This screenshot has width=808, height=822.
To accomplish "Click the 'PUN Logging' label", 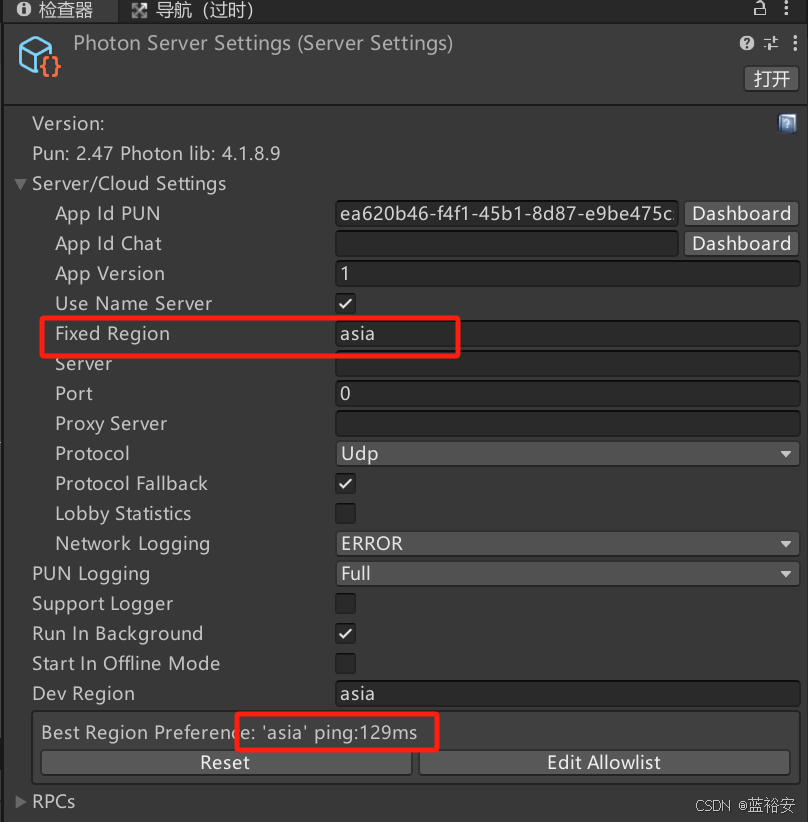I will (91, 574).
